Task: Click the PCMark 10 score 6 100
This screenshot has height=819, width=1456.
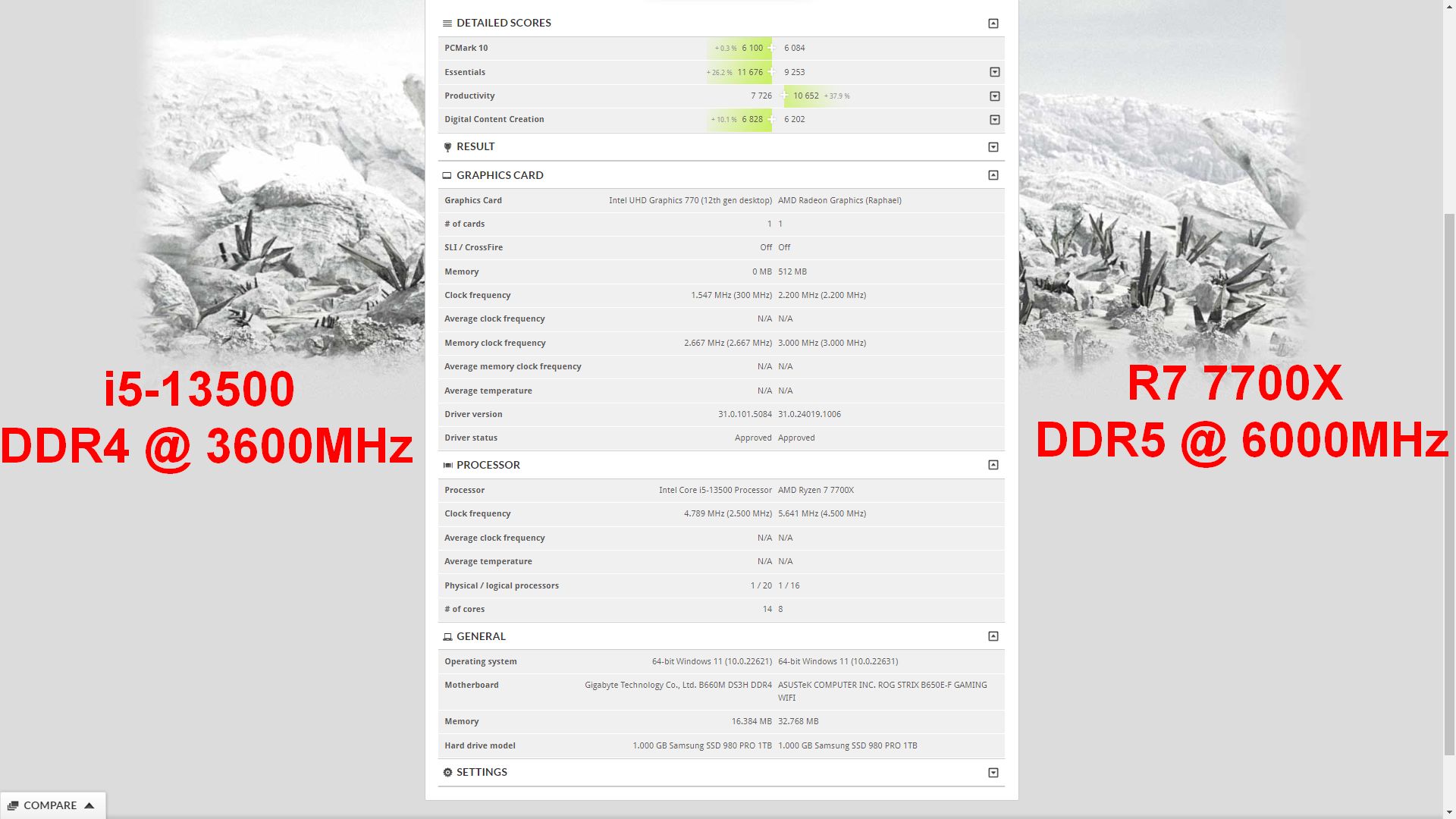Action: point(752,48)
